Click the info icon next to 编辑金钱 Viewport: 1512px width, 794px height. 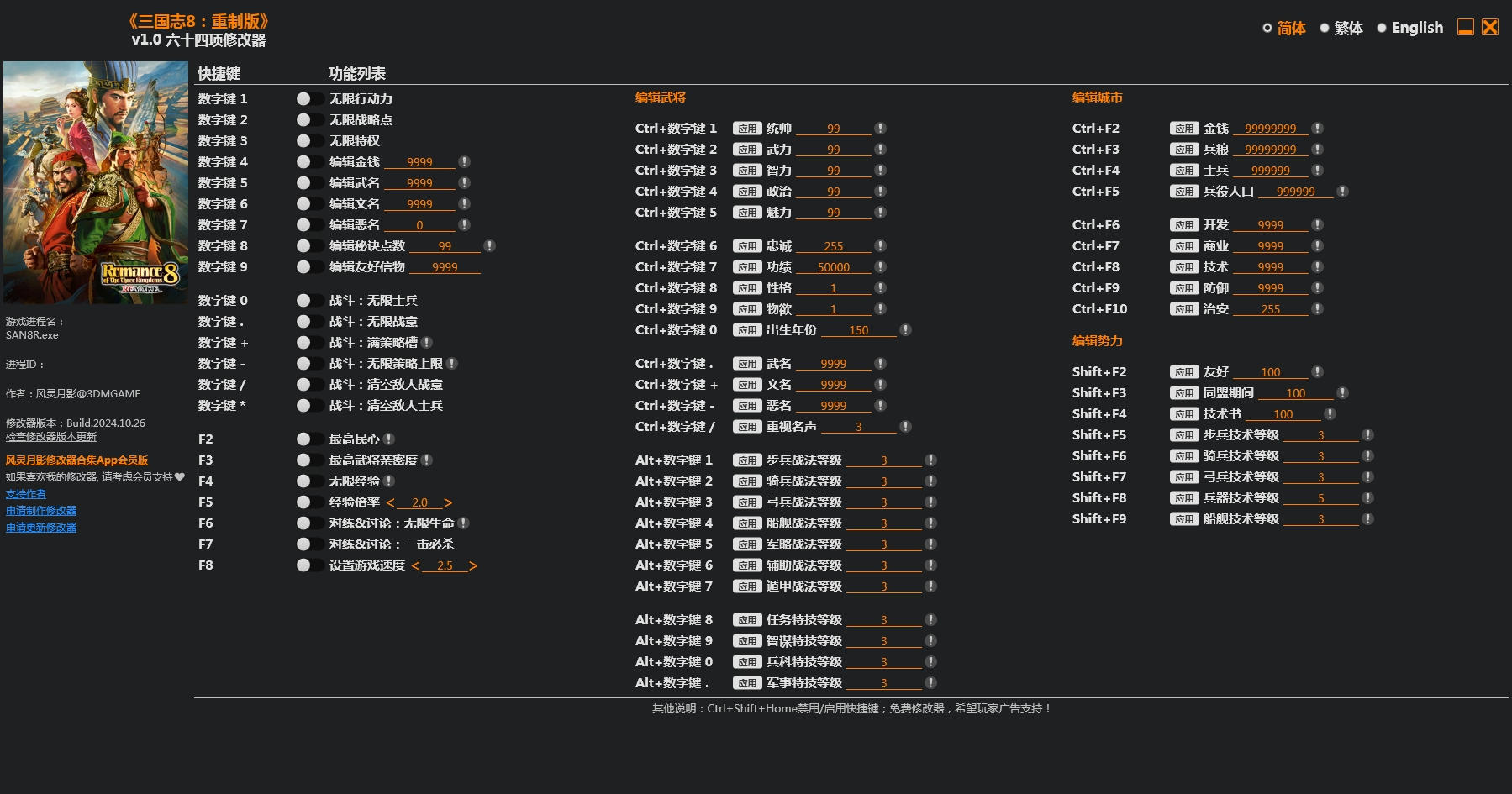pos(464,161)
